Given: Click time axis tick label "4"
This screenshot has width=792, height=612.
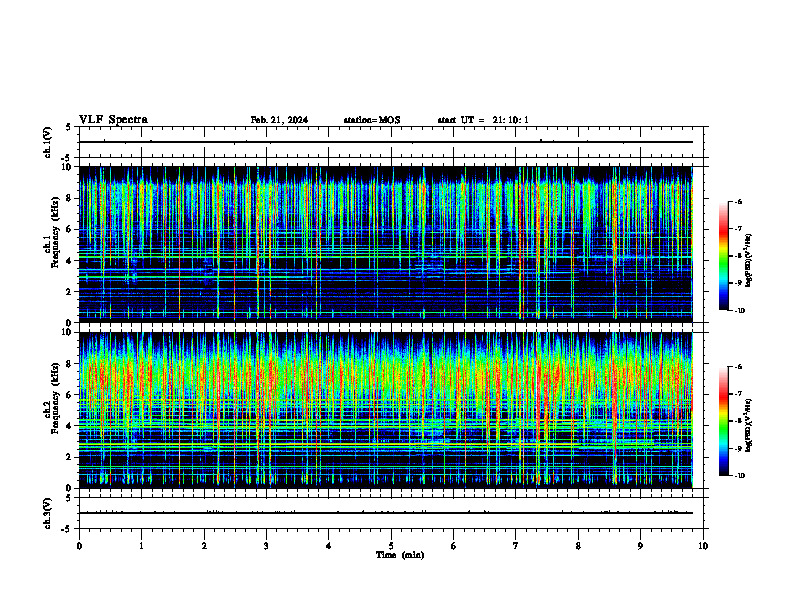Looking at the screenshot, I should (x=329, y=546).
